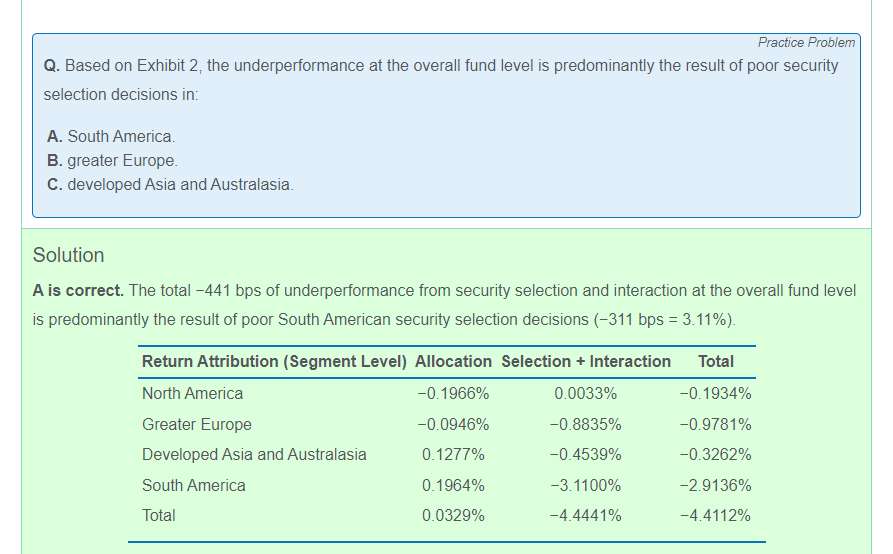Click the Solution heading

68,255
